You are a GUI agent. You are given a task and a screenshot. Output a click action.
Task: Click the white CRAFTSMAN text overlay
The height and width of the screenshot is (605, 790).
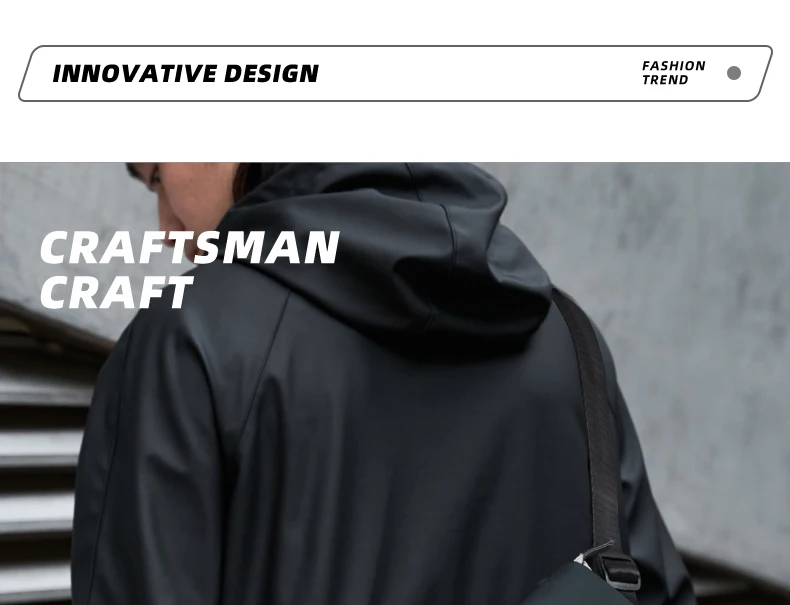click(x=189, y=247)
